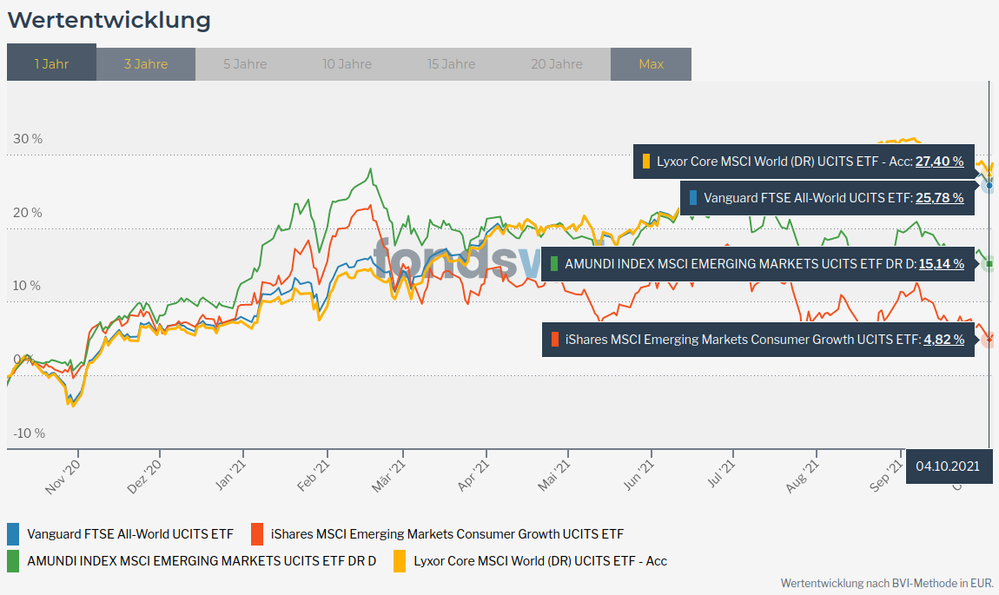The height and width of the screenshot is (595, 999).
Task: Switch to the 20 Jahre period
Action: (557, 64)
